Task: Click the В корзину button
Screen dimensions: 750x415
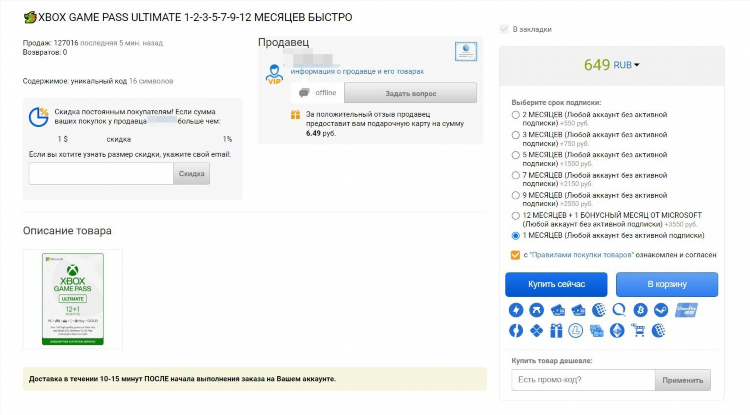Action: coord(667,284)
